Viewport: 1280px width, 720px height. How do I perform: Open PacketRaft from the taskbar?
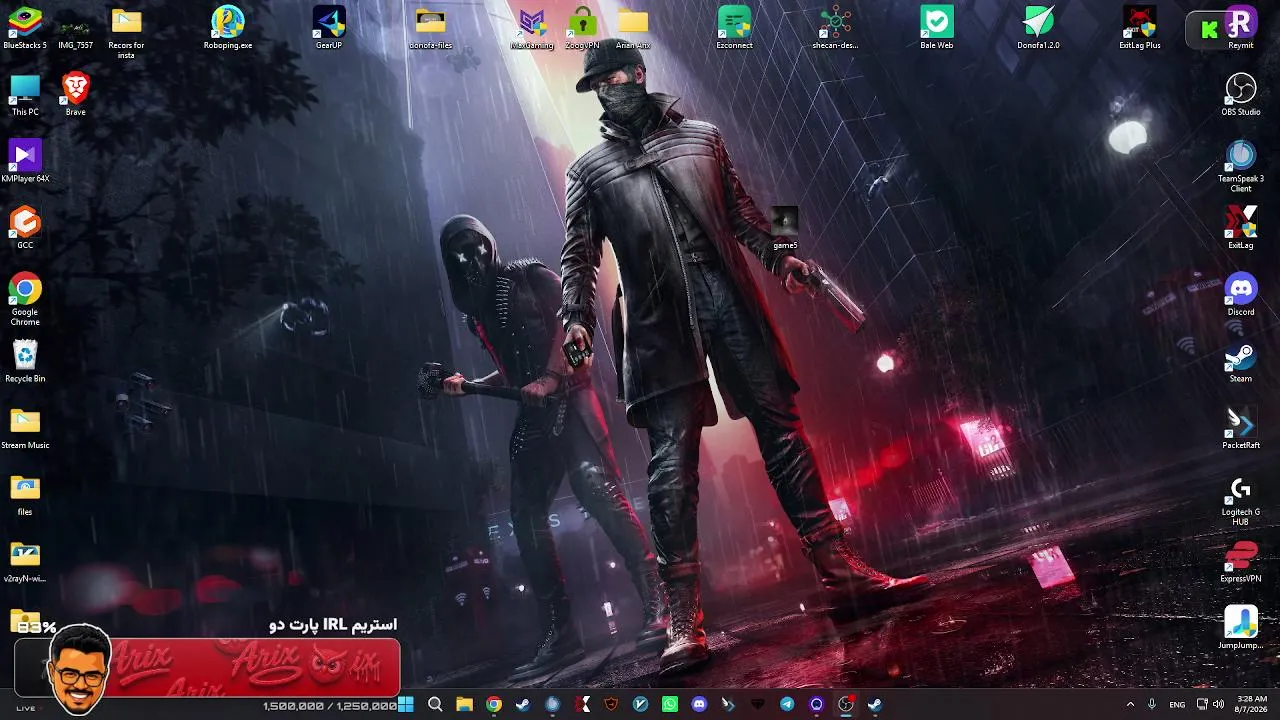click(728, 704)
